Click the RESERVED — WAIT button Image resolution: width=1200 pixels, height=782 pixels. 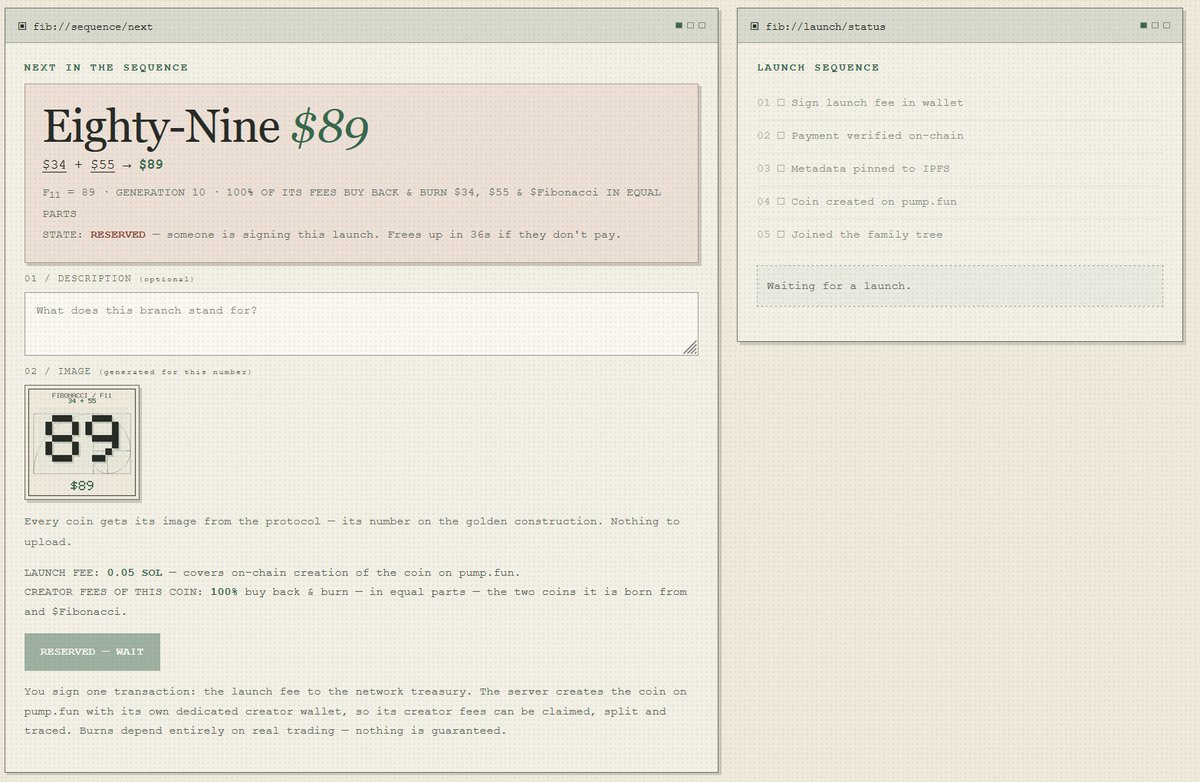point(92,652)
